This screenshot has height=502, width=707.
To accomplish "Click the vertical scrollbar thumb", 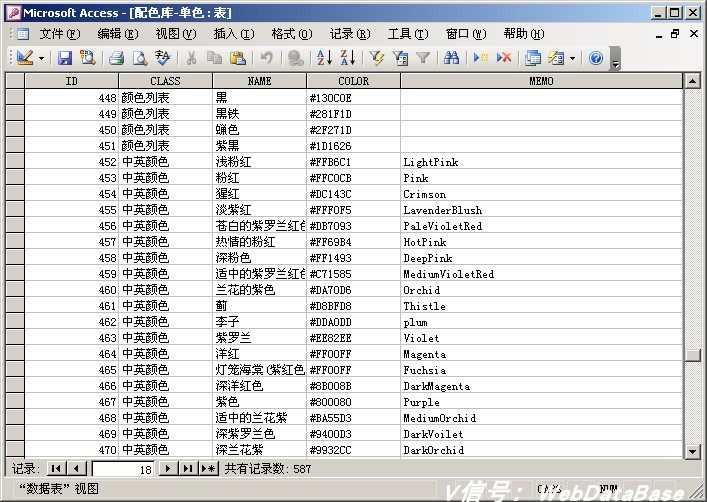I will (692, 355).
